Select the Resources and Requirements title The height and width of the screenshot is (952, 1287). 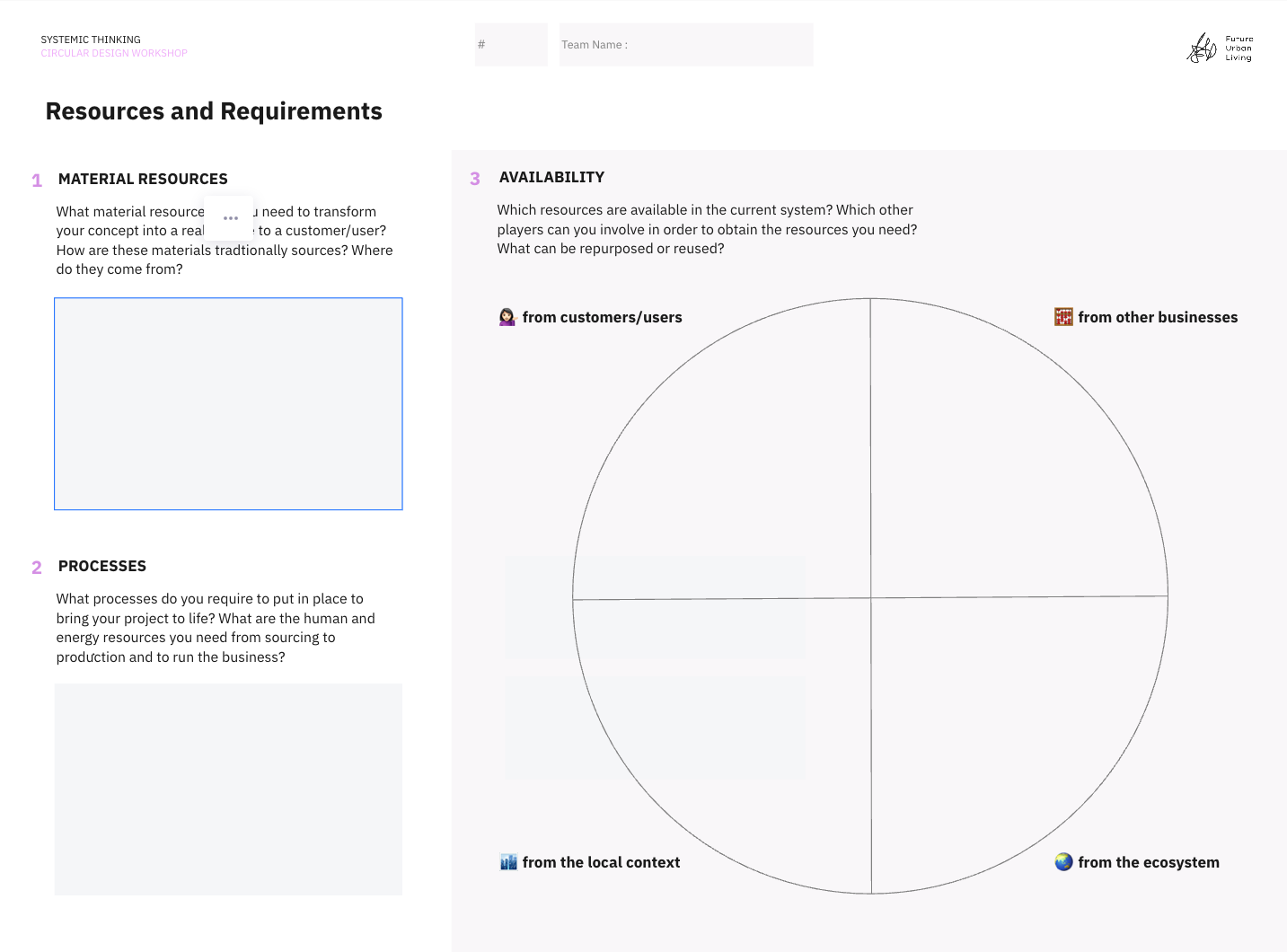point(214,111)
